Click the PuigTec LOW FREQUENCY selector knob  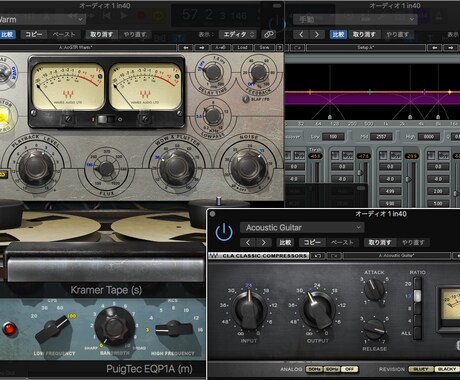coord(53,329)
